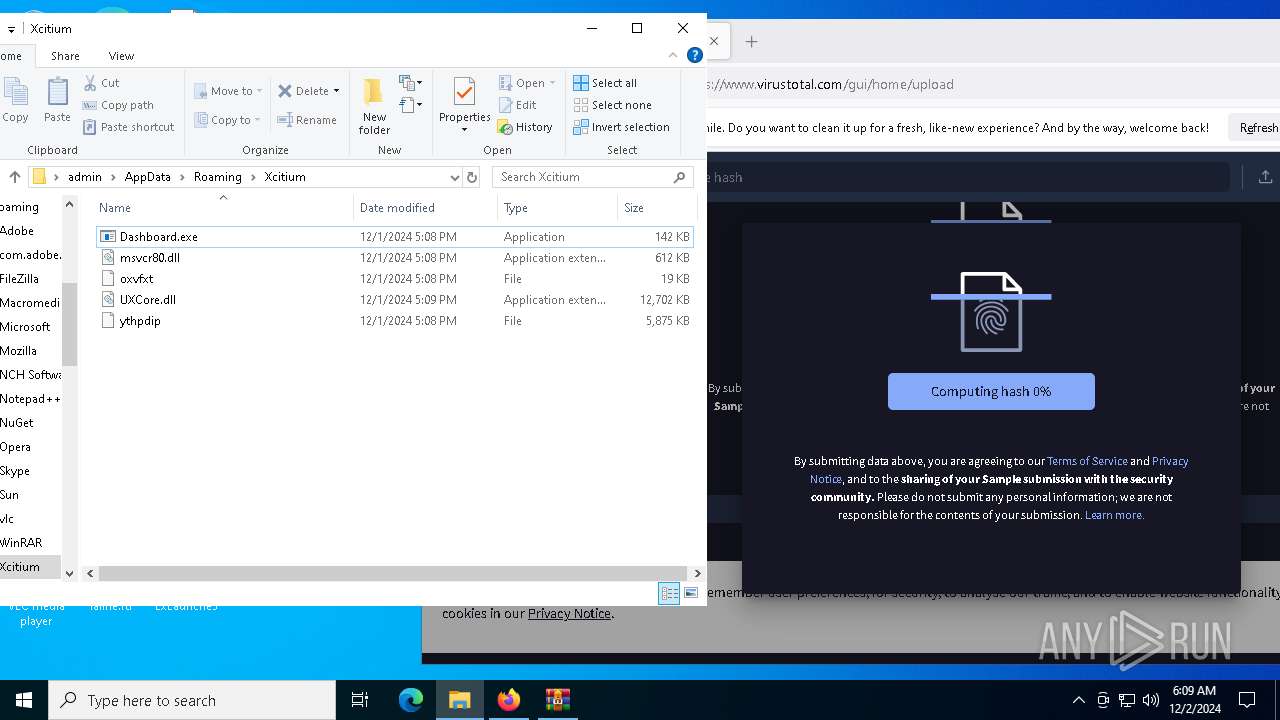The height and width of the screenshot is (720, 1280).
Task: Open the Windows Start menu
Action: [24, 700]
